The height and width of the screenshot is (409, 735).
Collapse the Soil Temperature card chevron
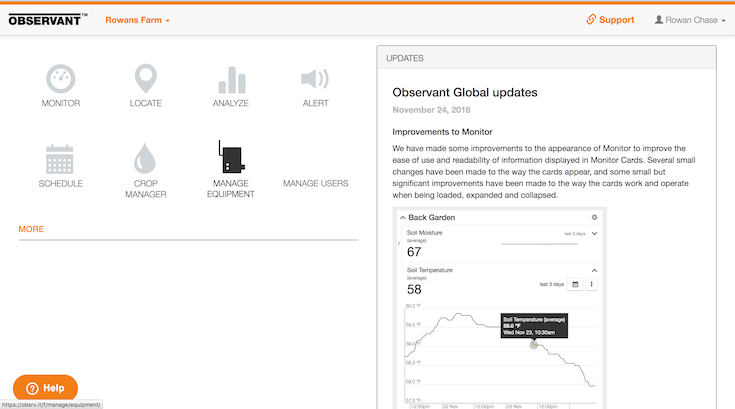point(595,270)
